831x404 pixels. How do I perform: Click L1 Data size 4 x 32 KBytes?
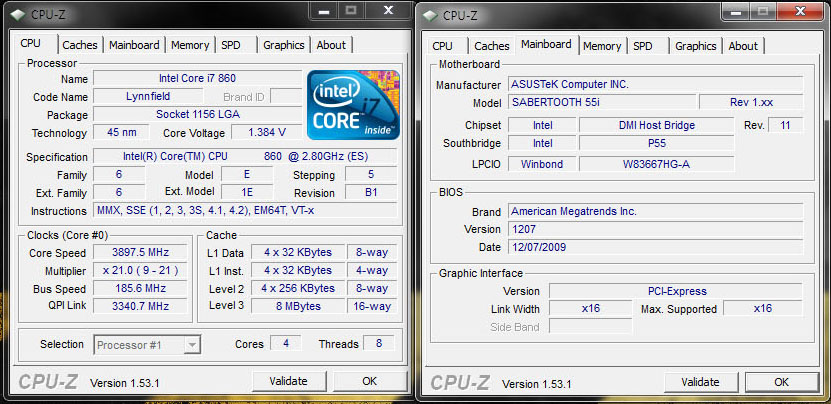pos(298,252)
